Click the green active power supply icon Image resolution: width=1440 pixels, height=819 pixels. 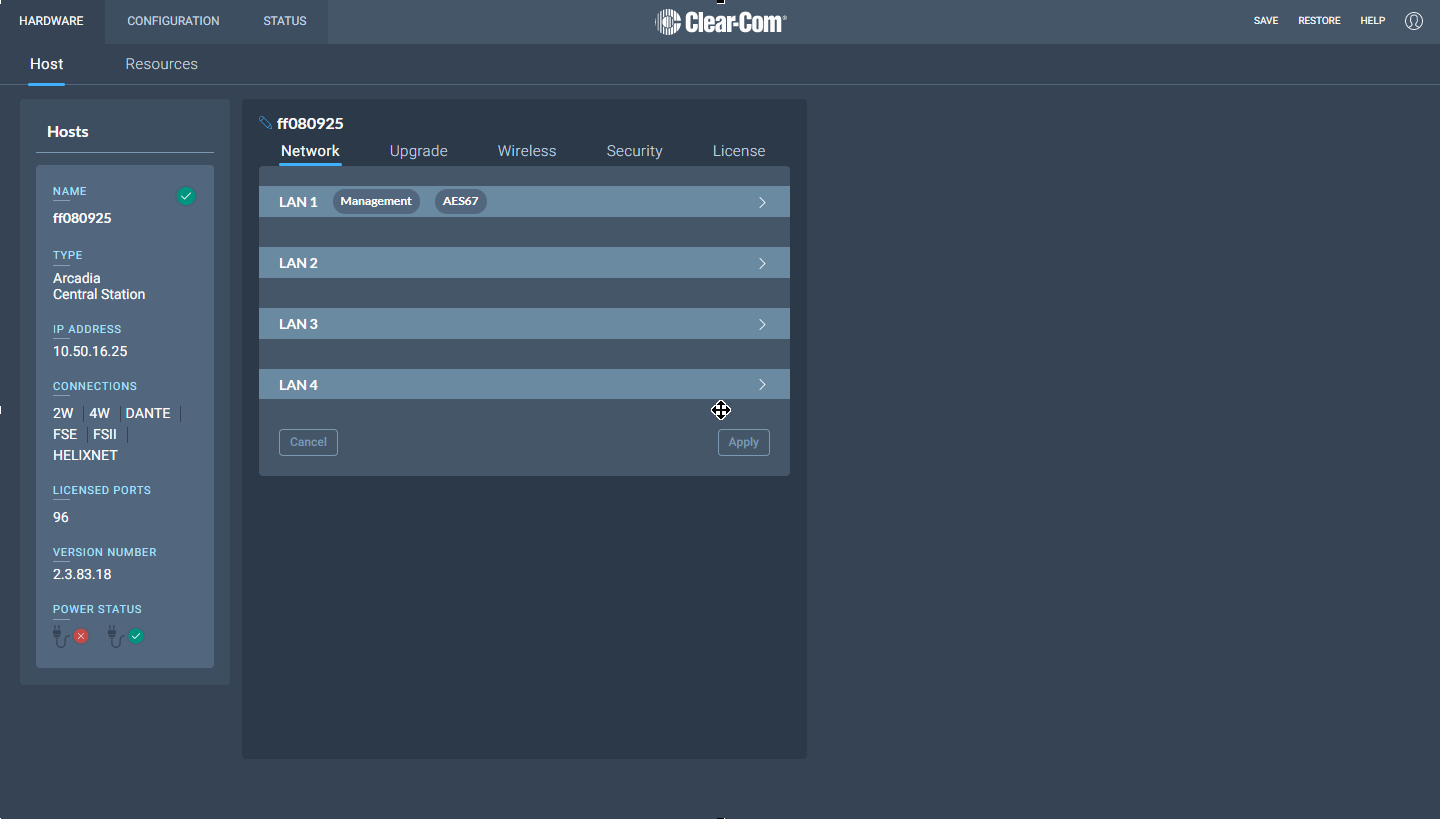coord(135,636)
